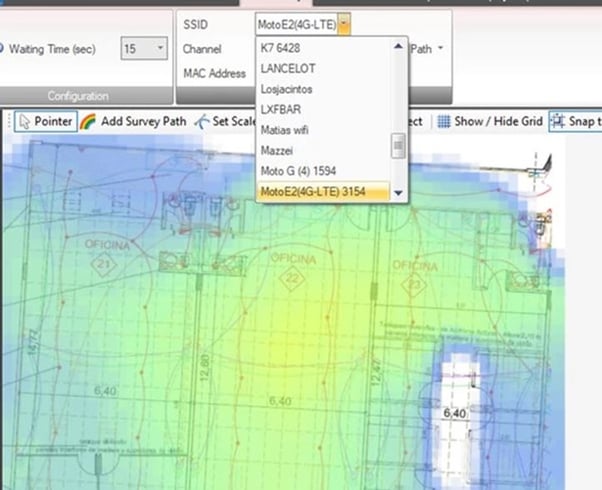602x490 pixels.
Task: Click scroll up arrow in SSID list
Action: (x=398, y=46)
